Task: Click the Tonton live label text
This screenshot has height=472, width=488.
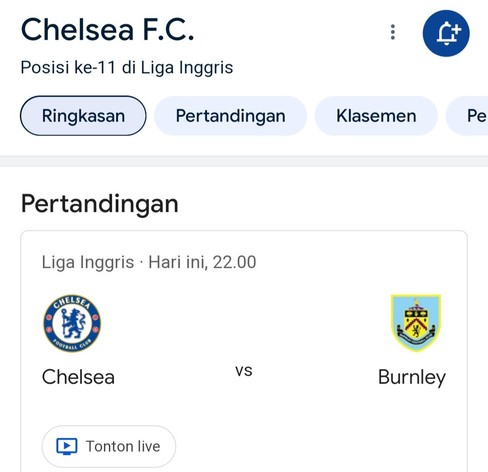Action: tap(123, 446)
